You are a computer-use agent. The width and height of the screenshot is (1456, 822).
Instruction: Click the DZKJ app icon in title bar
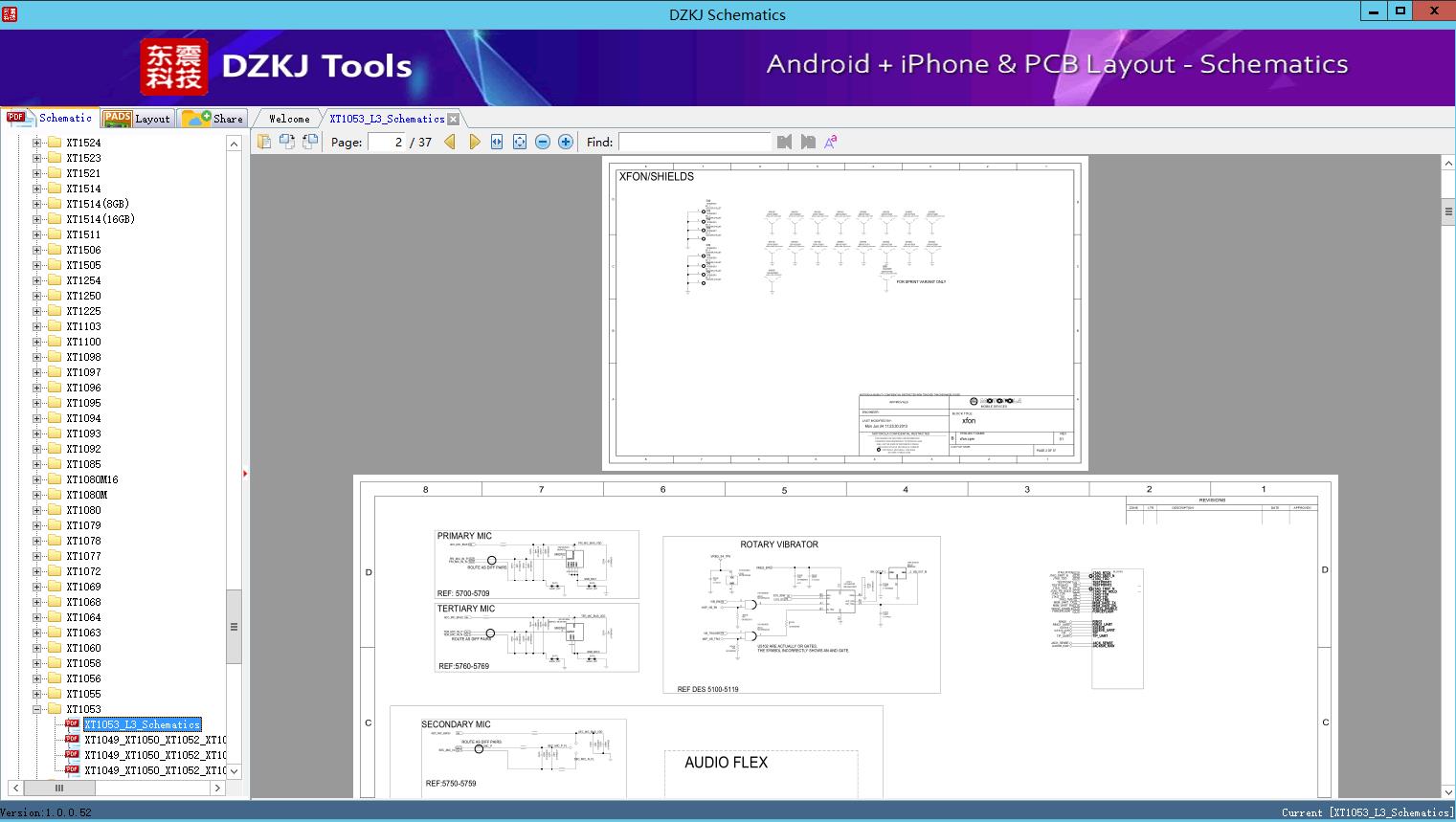10,13
